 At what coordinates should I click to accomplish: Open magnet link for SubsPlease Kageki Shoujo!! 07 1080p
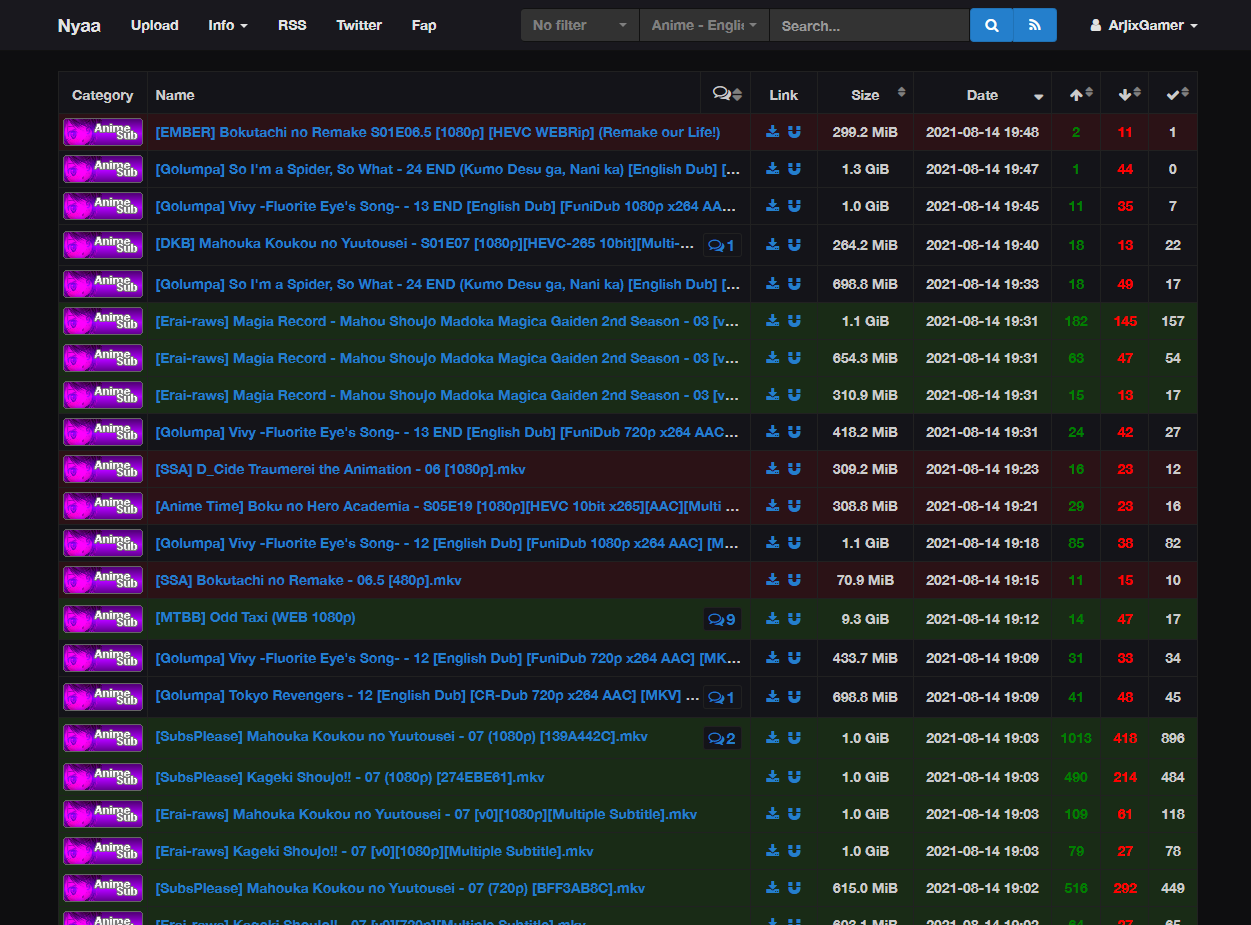click(794, 777)
